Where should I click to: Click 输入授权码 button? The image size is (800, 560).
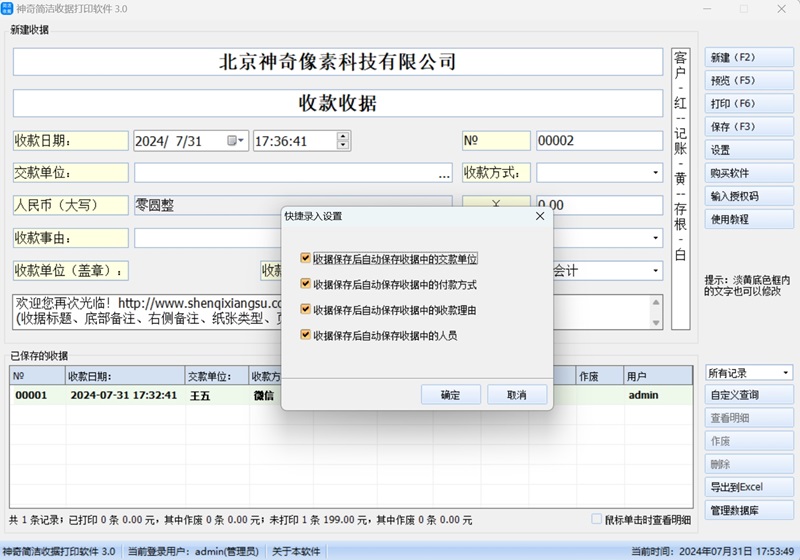click(749, 196)
